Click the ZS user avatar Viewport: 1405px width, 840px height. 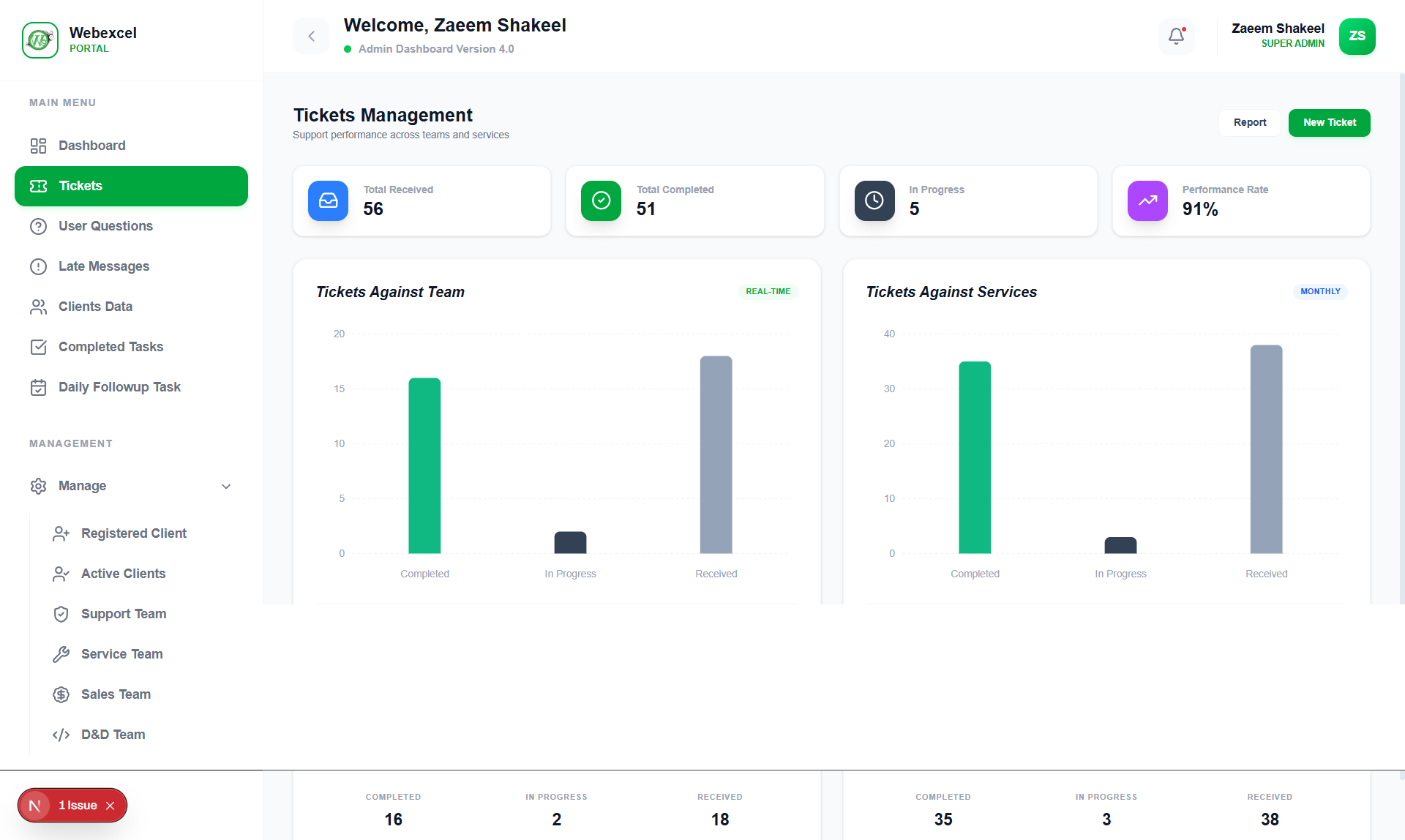pos(1357,36)
